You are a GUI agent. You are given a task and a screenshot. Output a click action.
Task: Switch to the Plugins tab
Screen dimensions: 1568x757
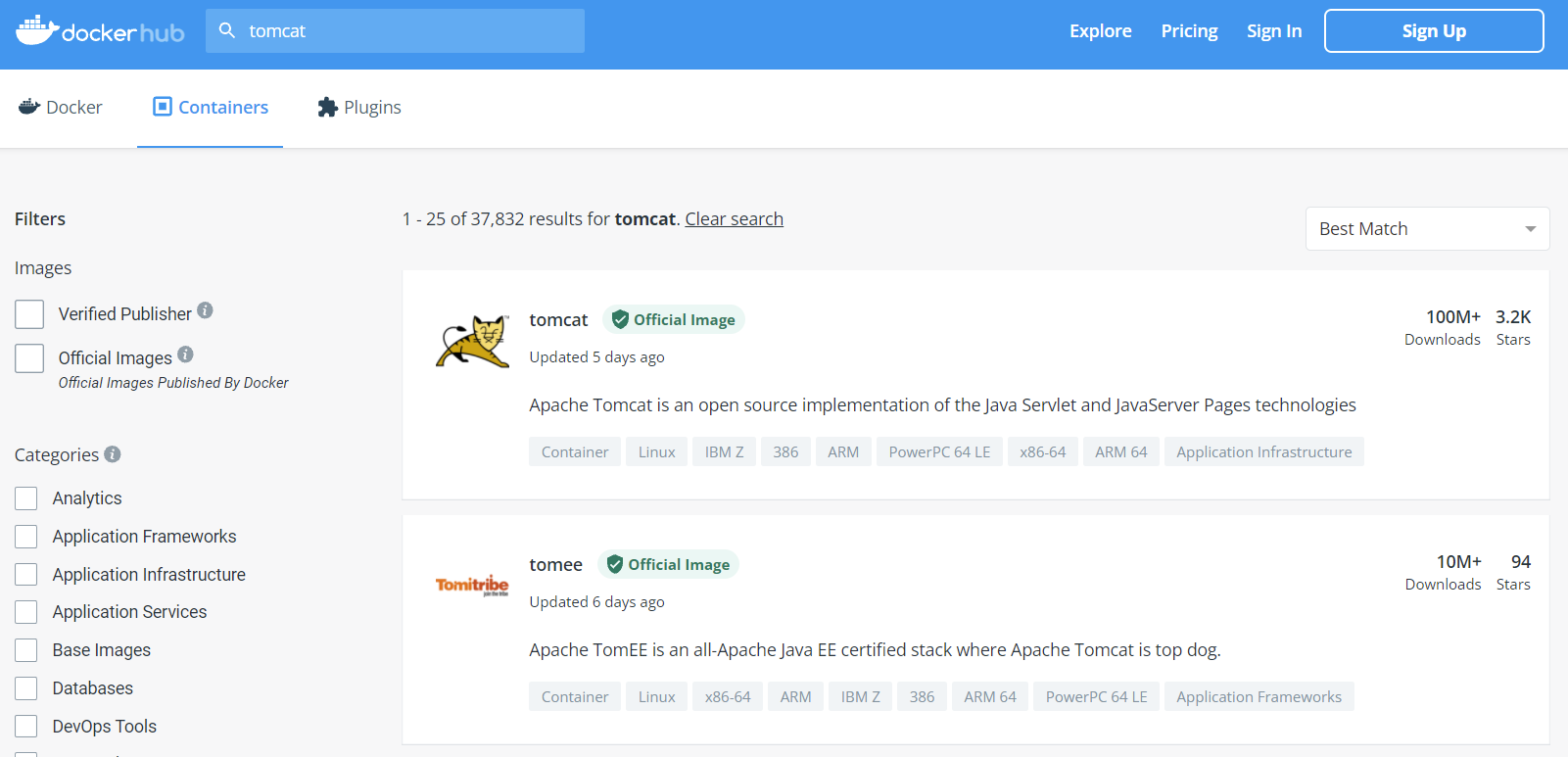click(359, 108)
